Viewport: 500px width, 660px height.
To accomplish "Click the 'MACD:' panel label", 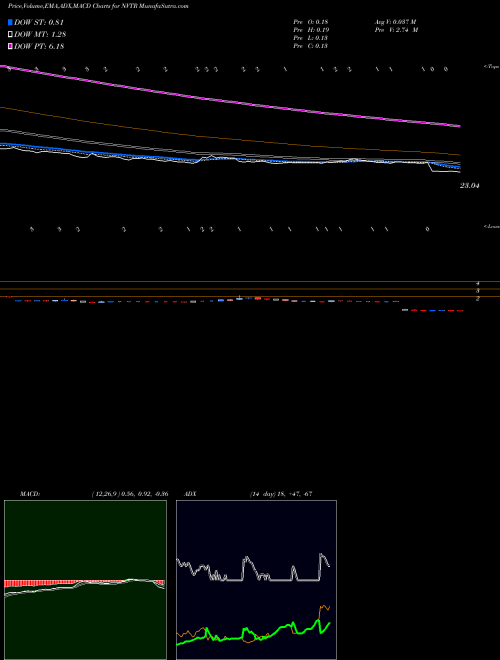I will tap(30, 494).
